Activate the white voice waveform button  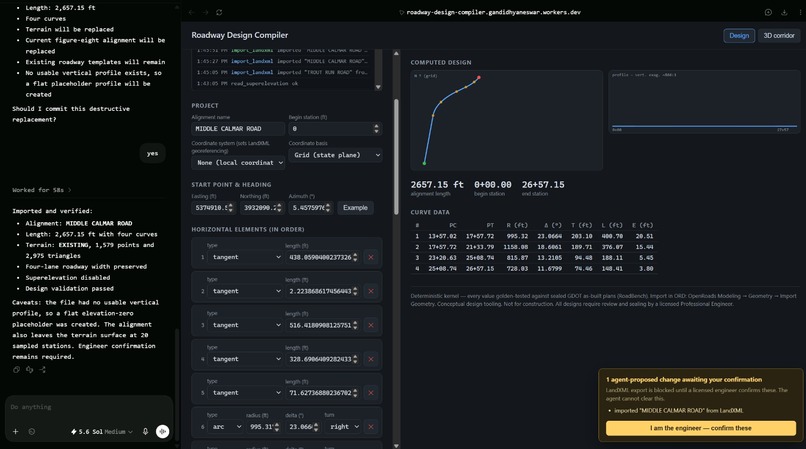(162, 432)
